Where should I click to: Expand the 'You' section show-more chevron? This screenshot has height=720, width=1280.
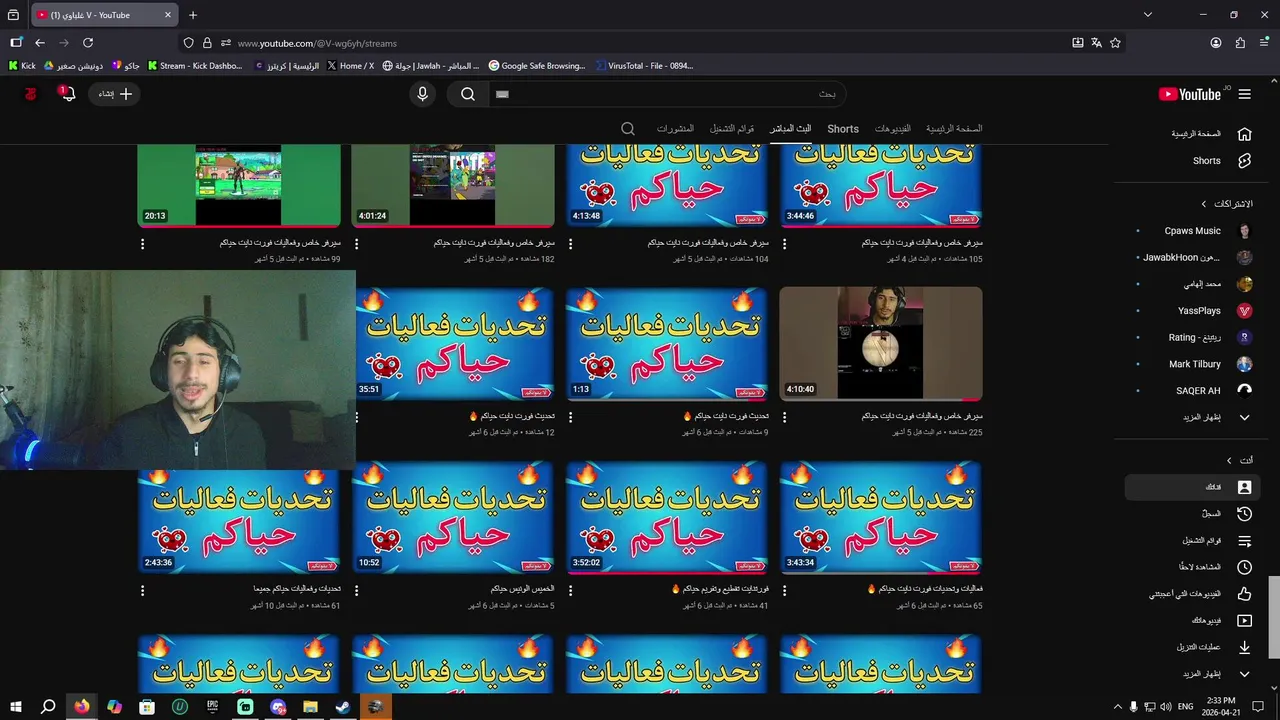pos(1244,674)
